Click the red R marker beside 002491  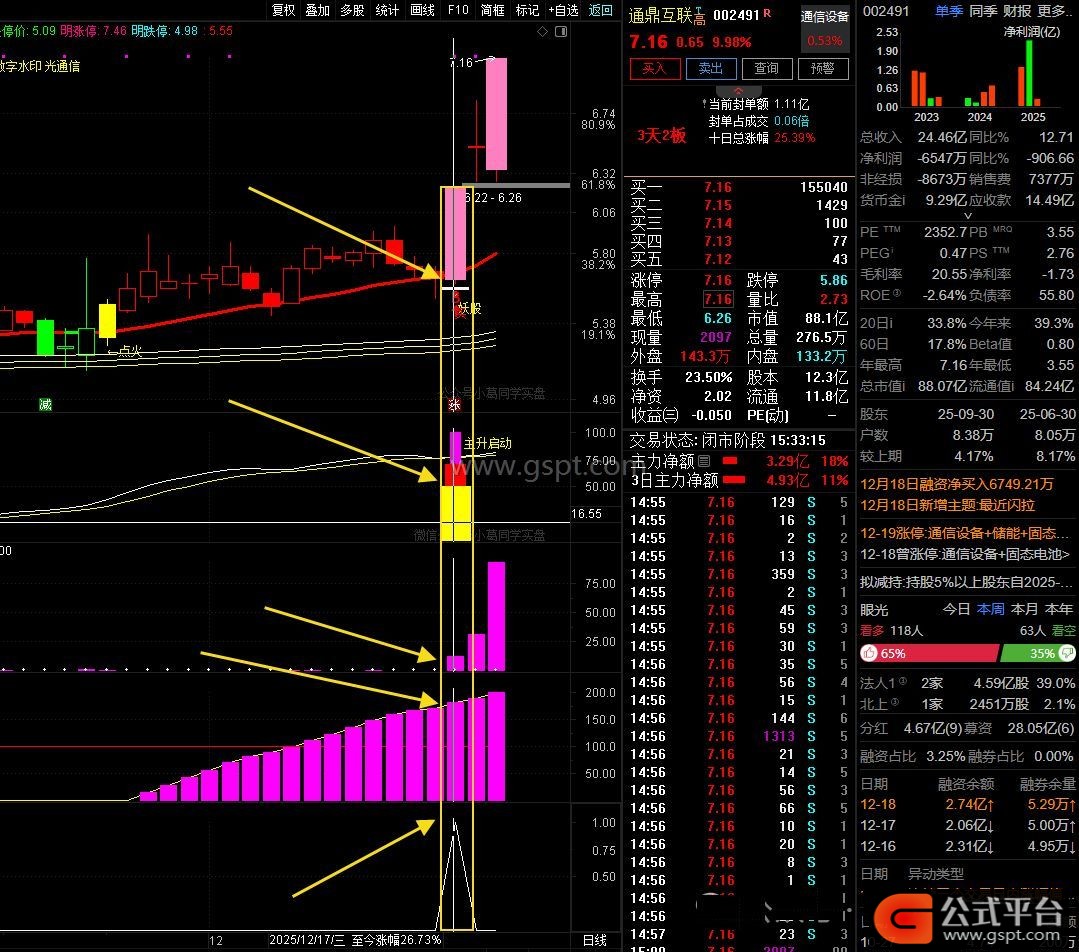767,14
